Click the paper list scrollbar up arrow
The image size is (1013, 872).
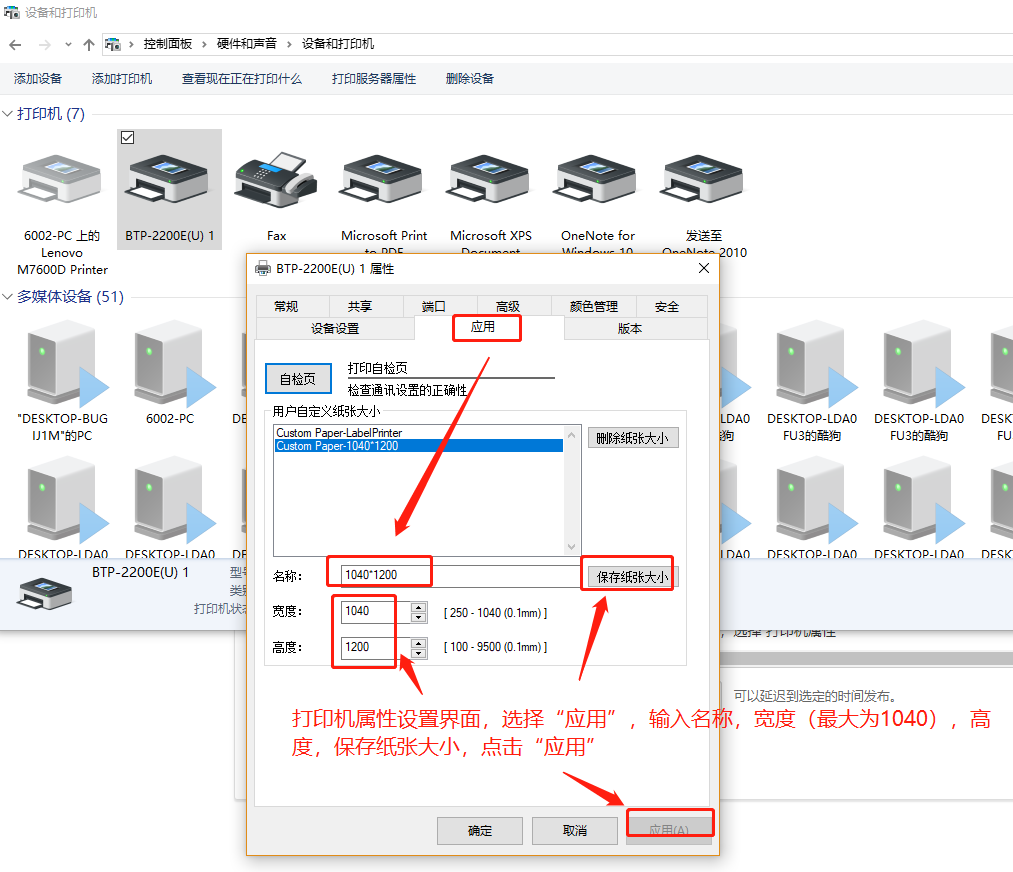point(572,435)
